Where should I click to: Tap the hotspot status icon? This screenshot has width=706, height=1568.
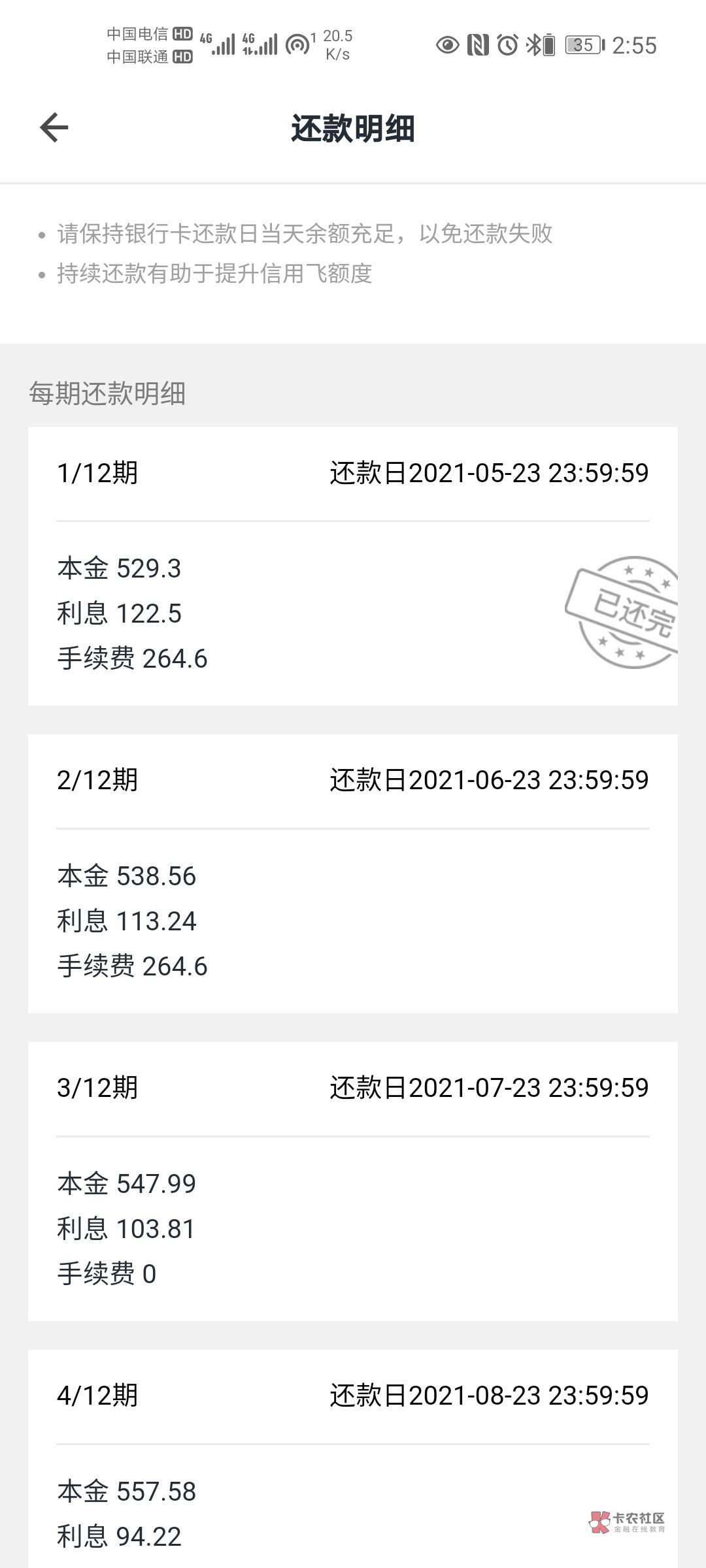coord(298,45)
